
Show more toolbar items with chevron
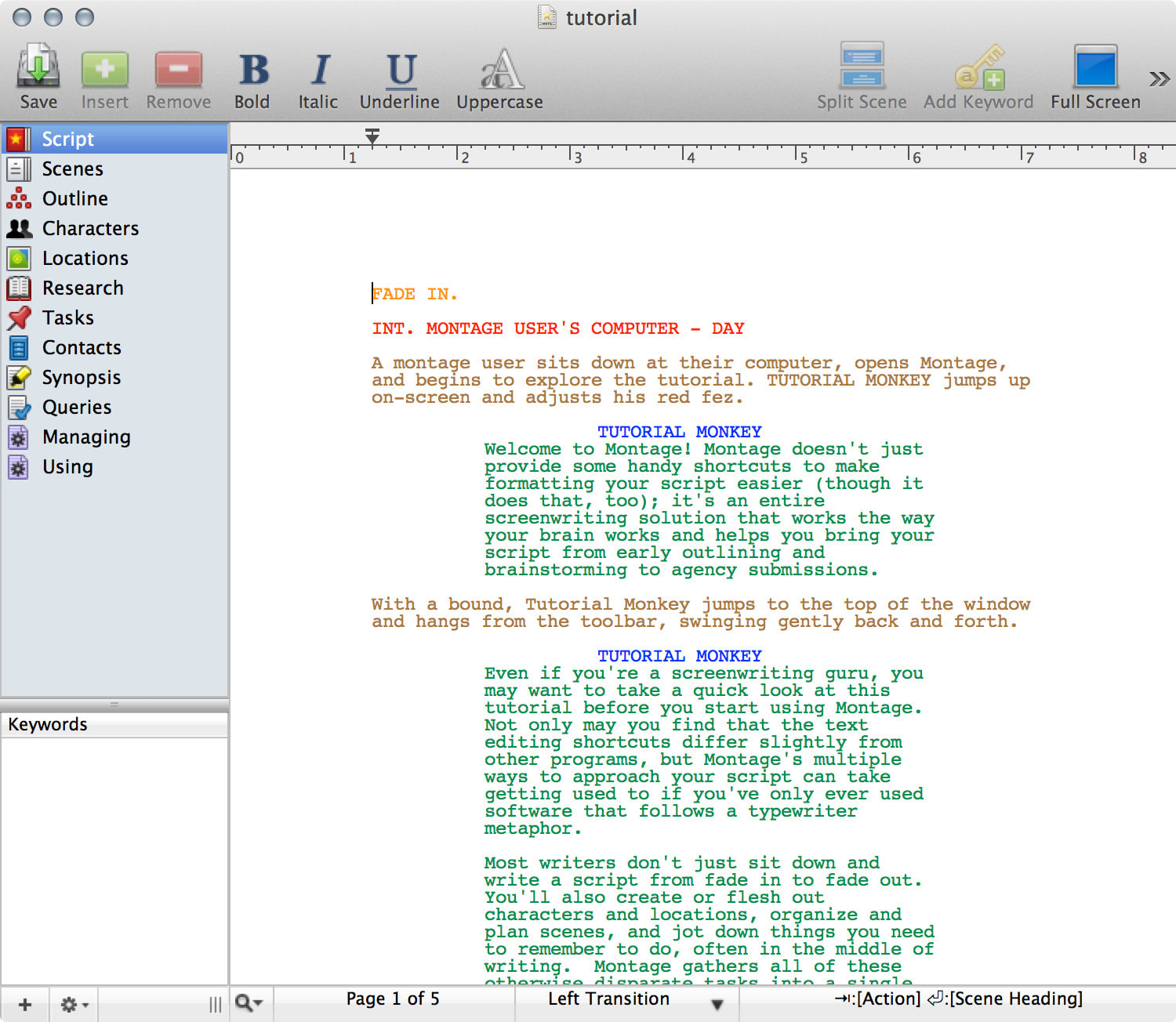pyautogui.click(x=1159, y=78)
